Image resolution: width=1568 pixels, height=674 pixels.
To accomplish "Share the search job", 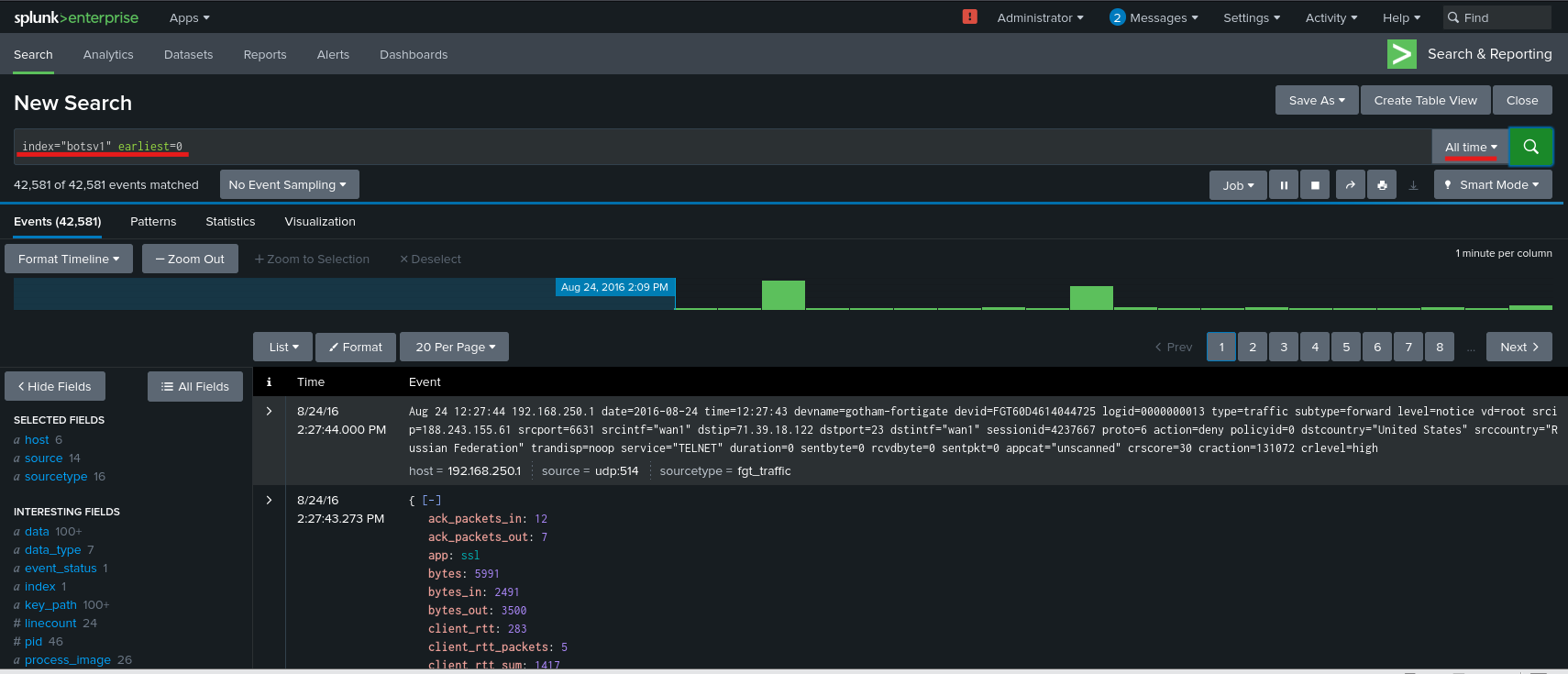I will click(x=1350, y=185).
